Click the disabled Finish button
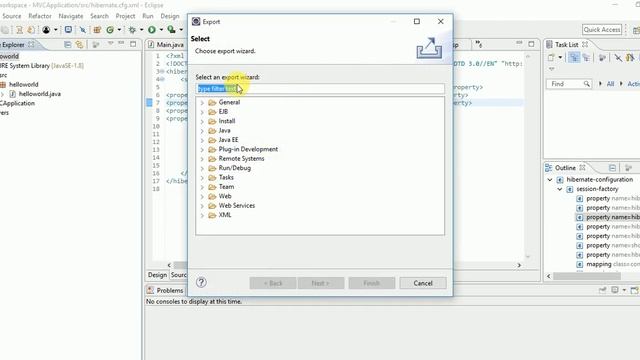Screen dimensions: 640x360 (371, 283)
